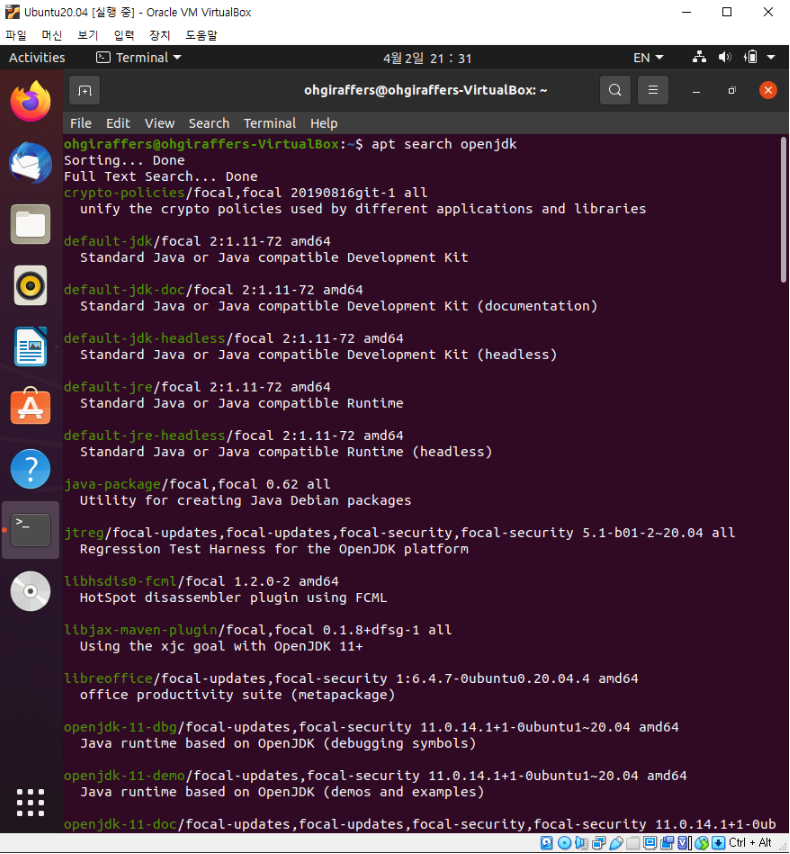Click VirtualBox network adapters status icon
The height and width of the screenshot is (854, 790).
point(599,843)
